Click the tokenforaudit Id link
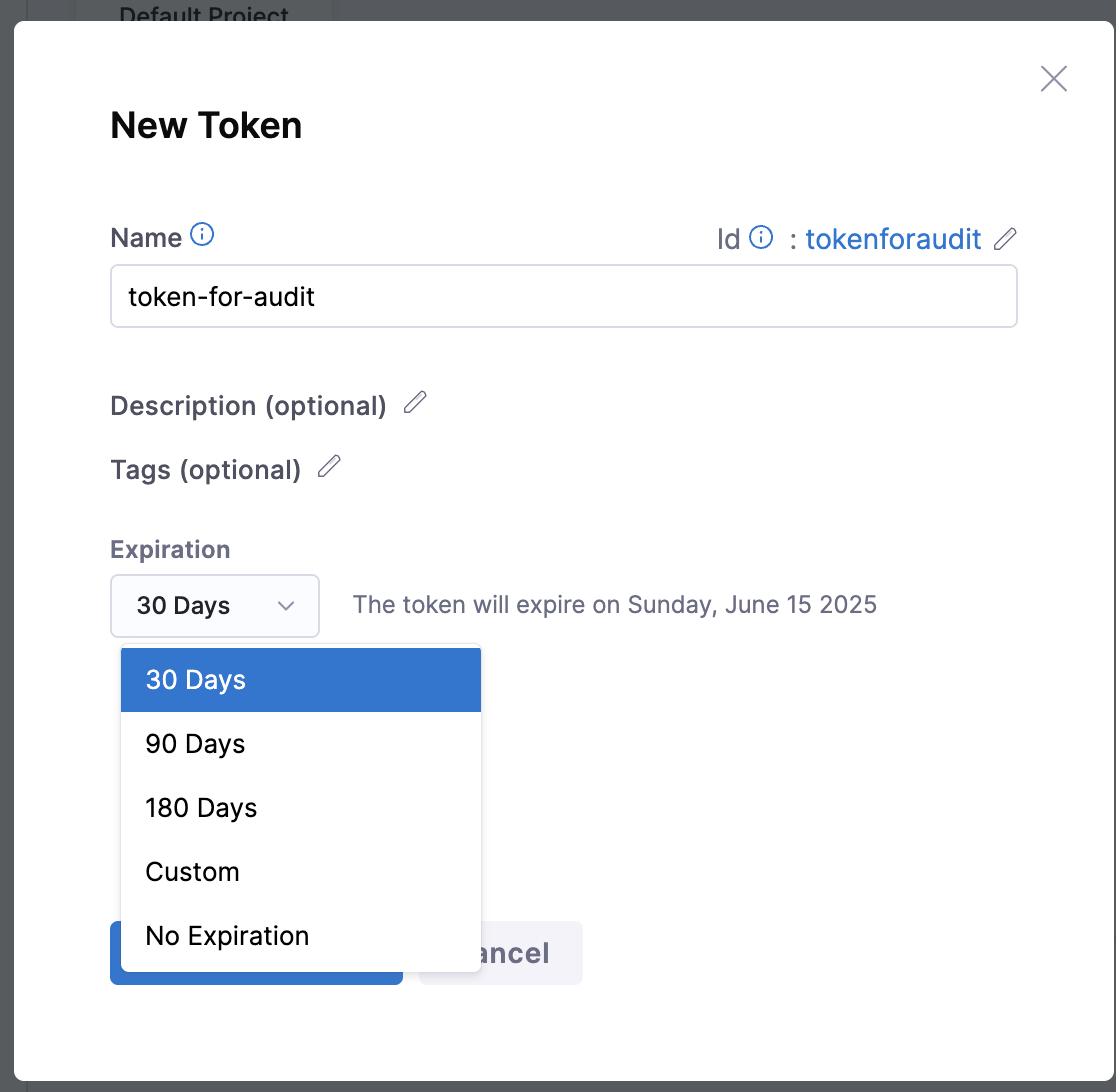 coord(893,239)
